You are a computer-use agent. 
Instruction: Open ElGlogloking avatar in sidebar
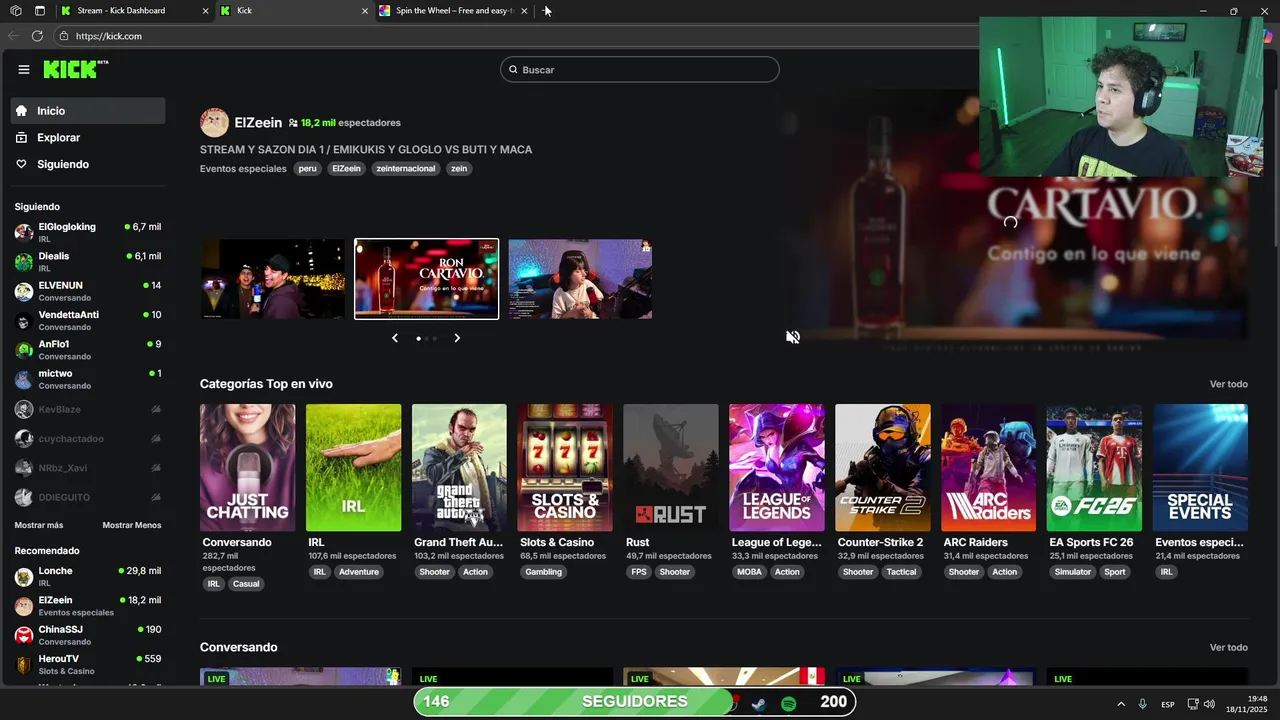23,232
